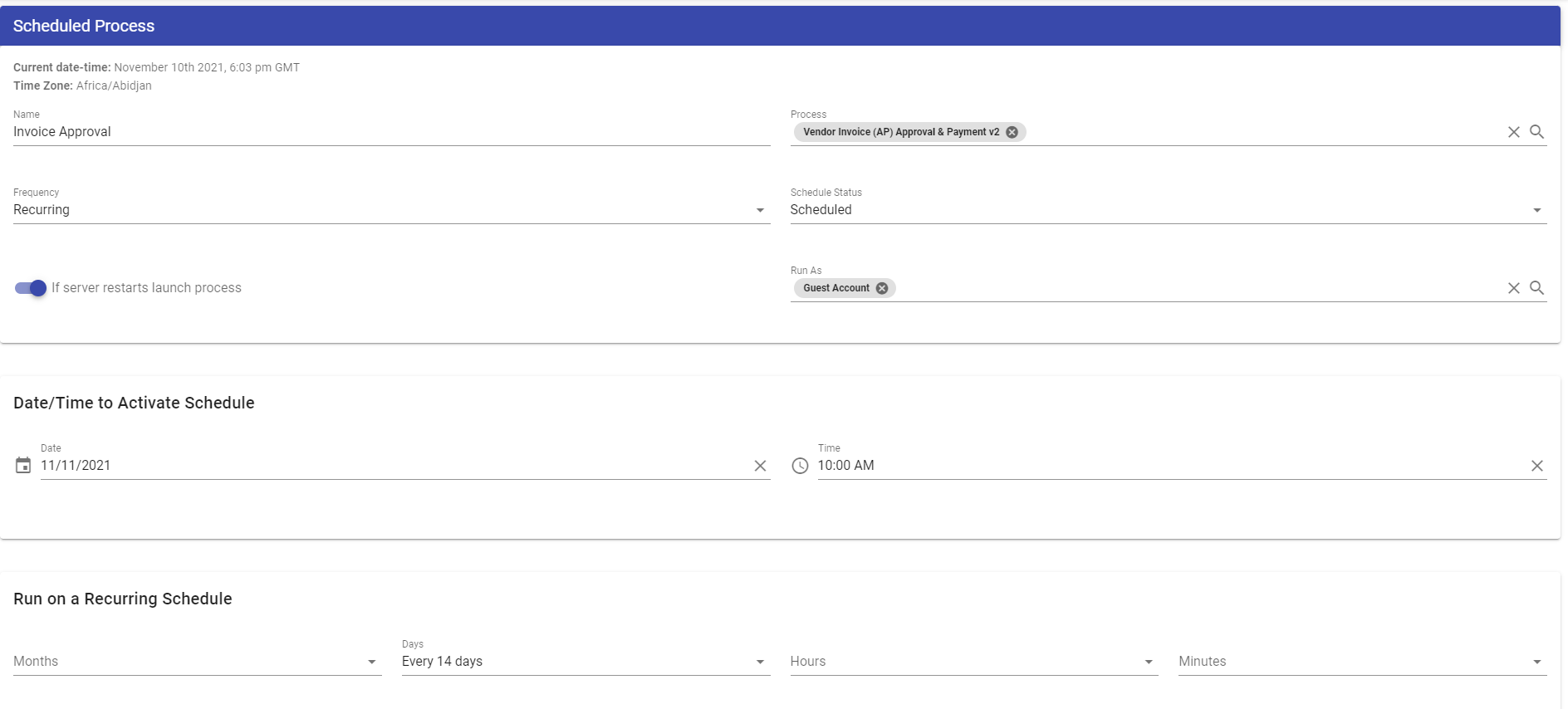Expand the Minutes dropdown
The width and height of the screenshot is (1568, 709).
pyautogui.click(x=1363, y=662)
